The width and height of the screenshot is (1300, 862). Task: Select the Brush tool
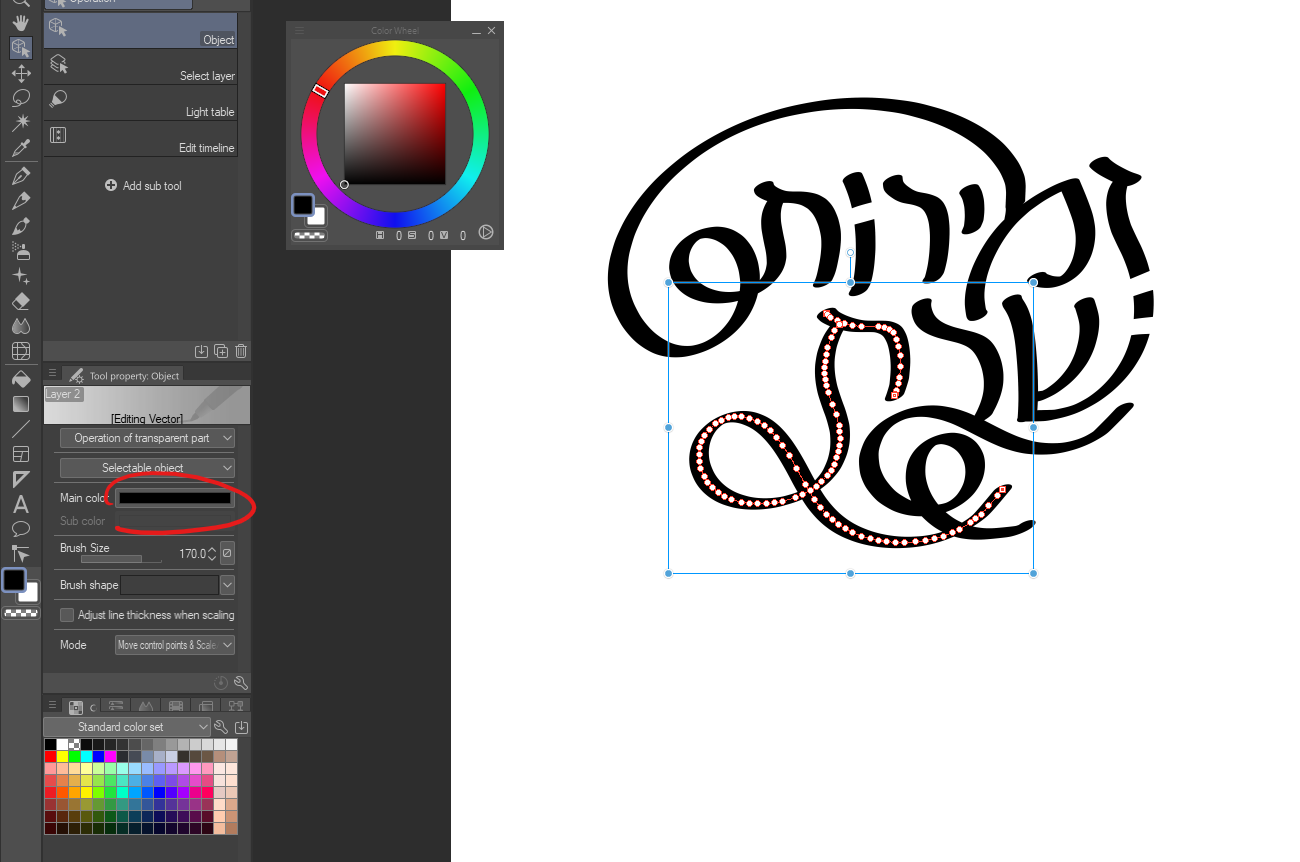tap(20, 226)
